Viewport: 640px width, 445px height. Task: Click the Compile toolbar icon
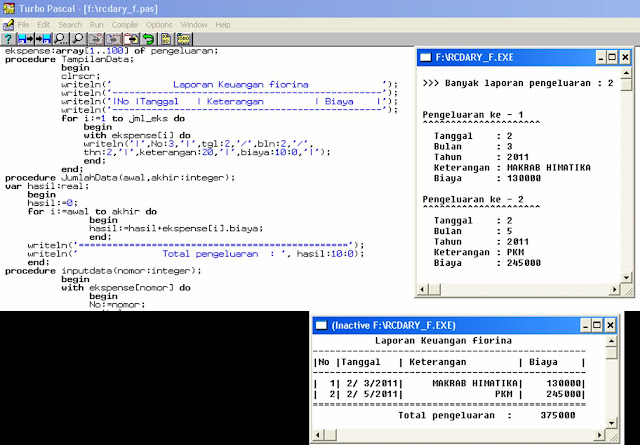pyautogui.click(x=166, y=39)
